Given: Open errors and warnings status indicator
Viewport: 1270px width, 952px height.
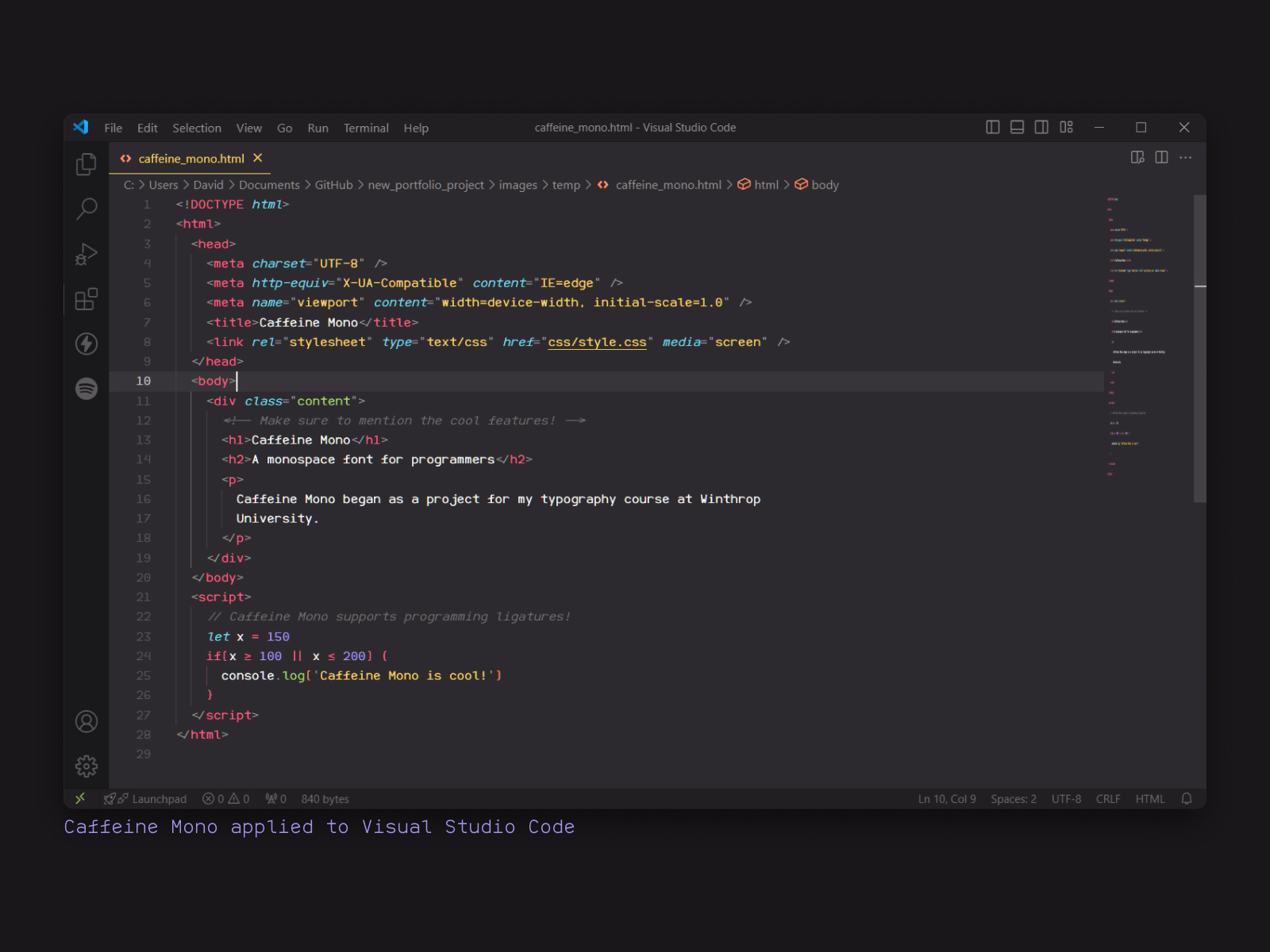Looking at the screenshot, I should (225, 799).
